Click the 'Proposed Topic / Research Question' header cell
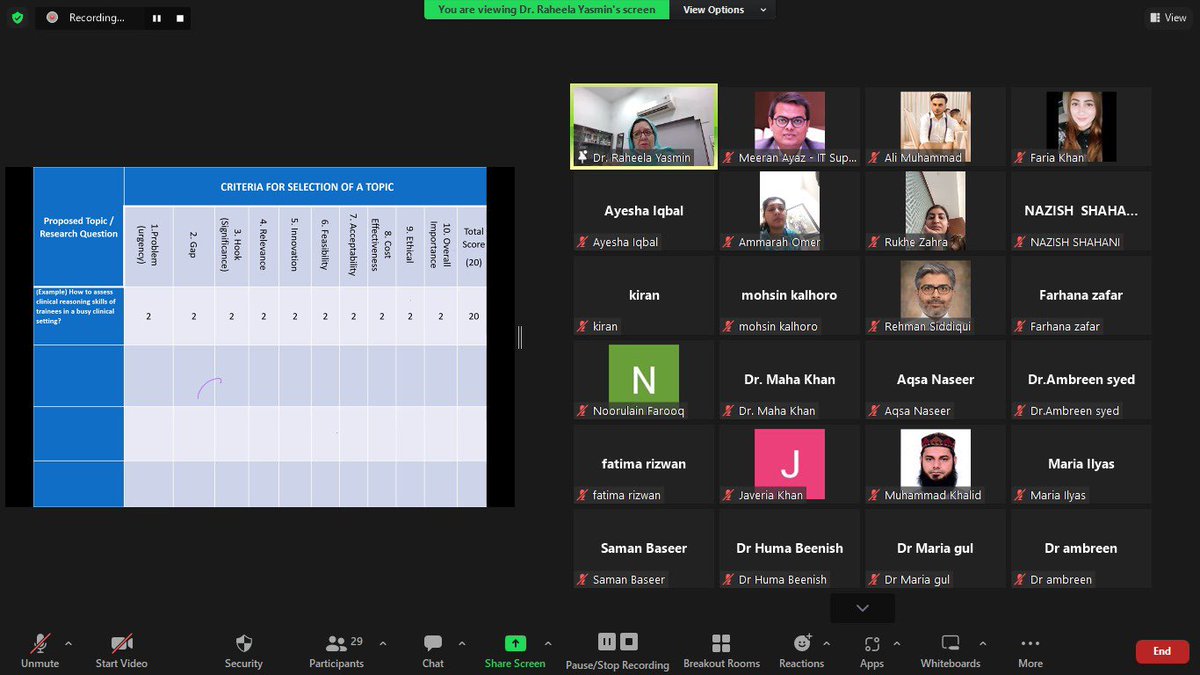Viewport: 1200px width, 675px height. click(78, 227)
